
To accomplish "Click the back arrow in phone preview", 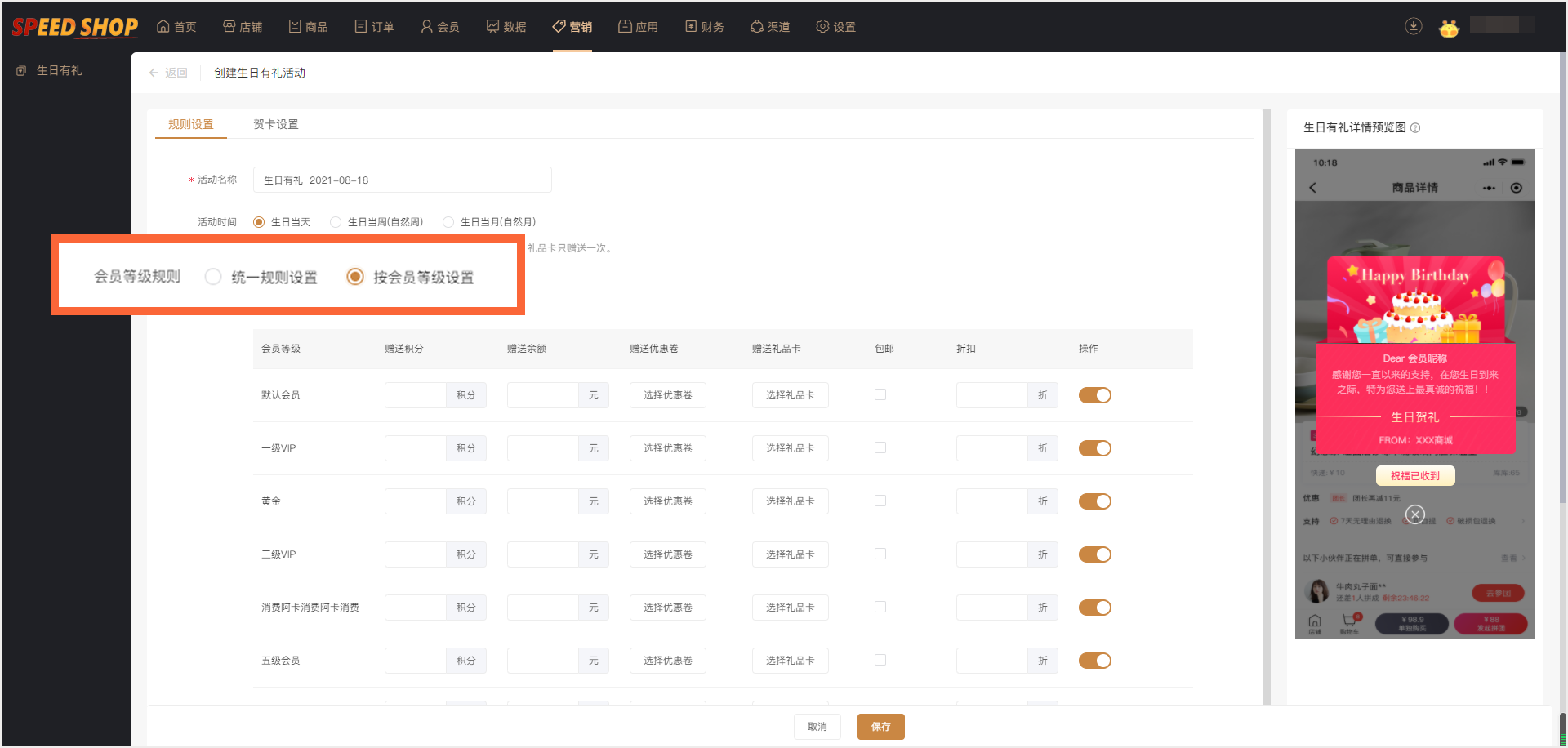I will point(1312,188).
